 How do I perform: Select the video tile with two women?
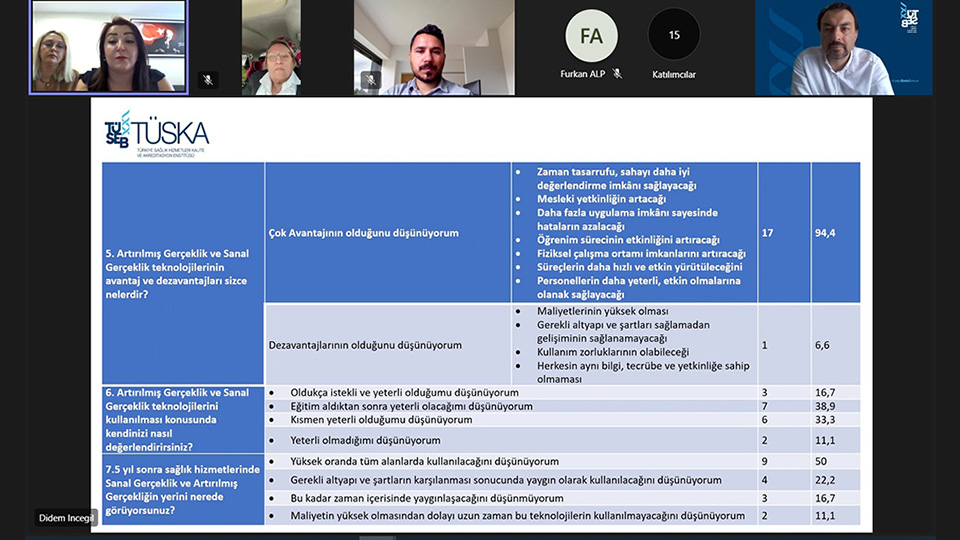coord(108,47)
